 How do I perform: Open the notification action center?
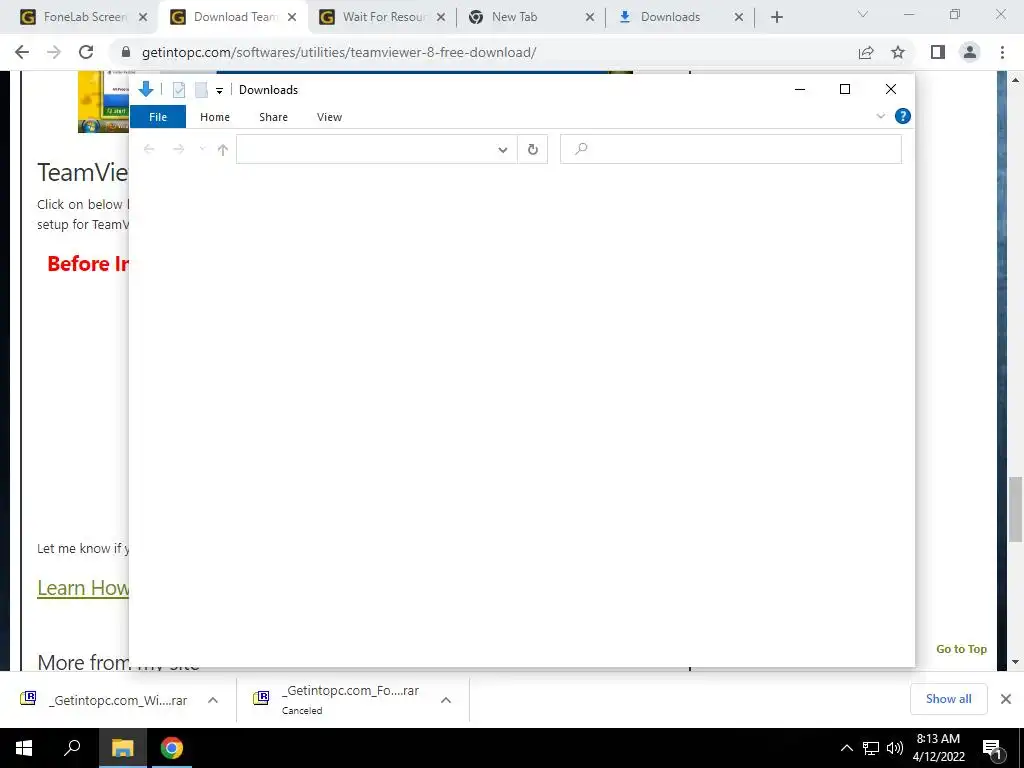(992, 748)
